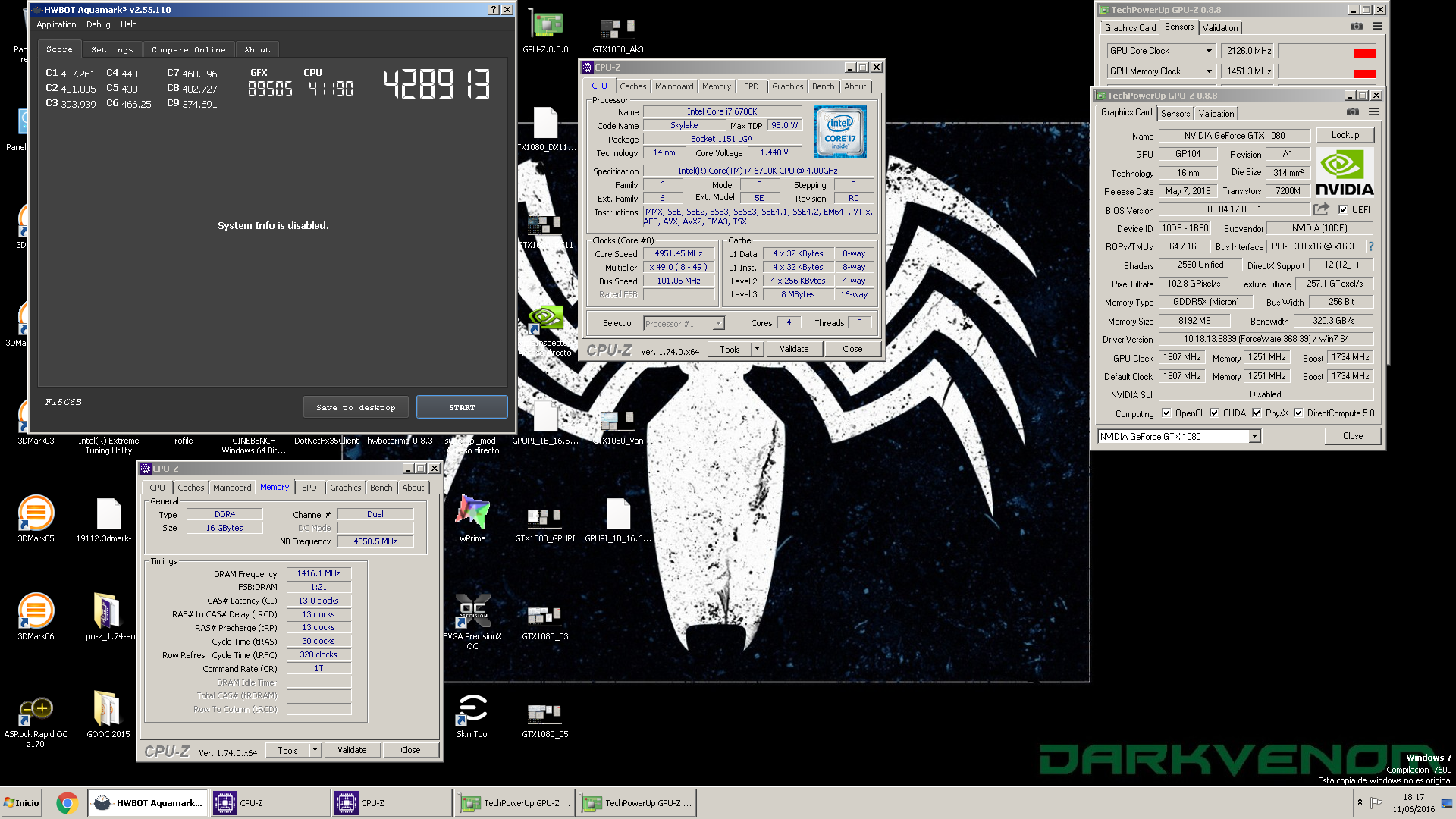
Task: Open the 3DMark05 desktop shortcut
Action: [x=36, y=519]
